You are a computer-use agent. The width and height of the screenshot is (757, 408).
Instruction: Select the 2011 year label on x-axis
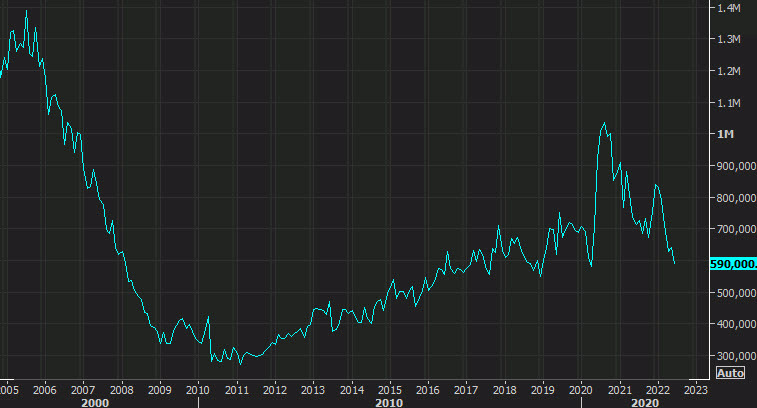click(x=237, y=389)
